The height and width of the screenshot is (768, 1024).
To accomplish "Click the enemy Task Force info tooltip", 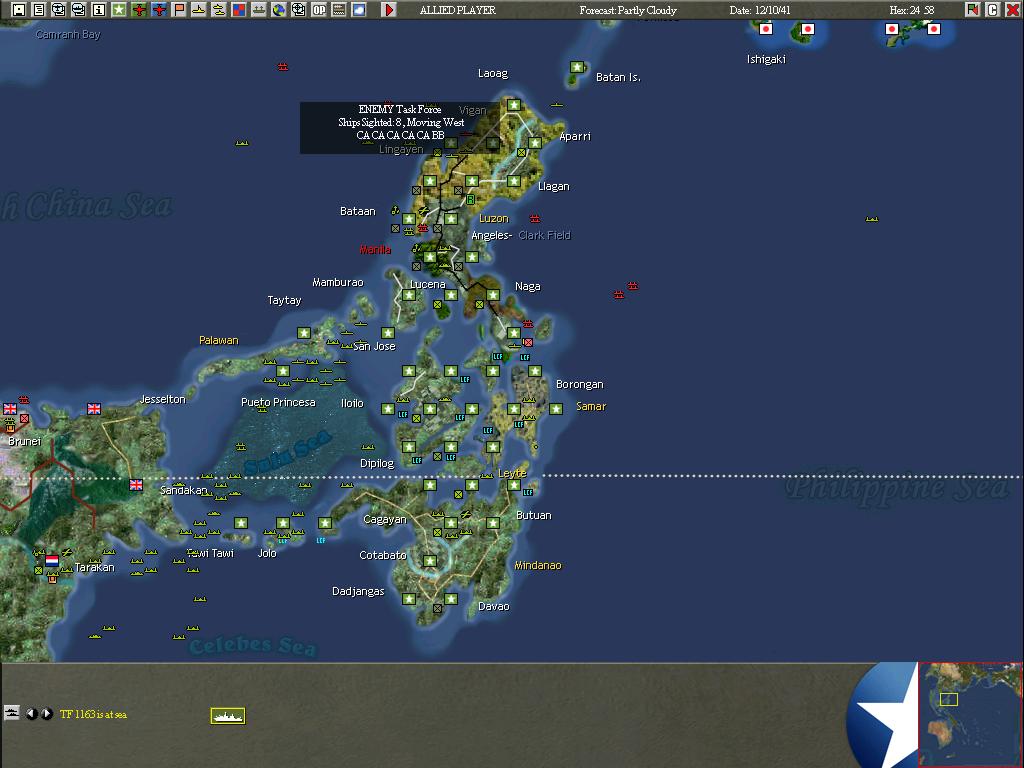I will pos(400,128).
